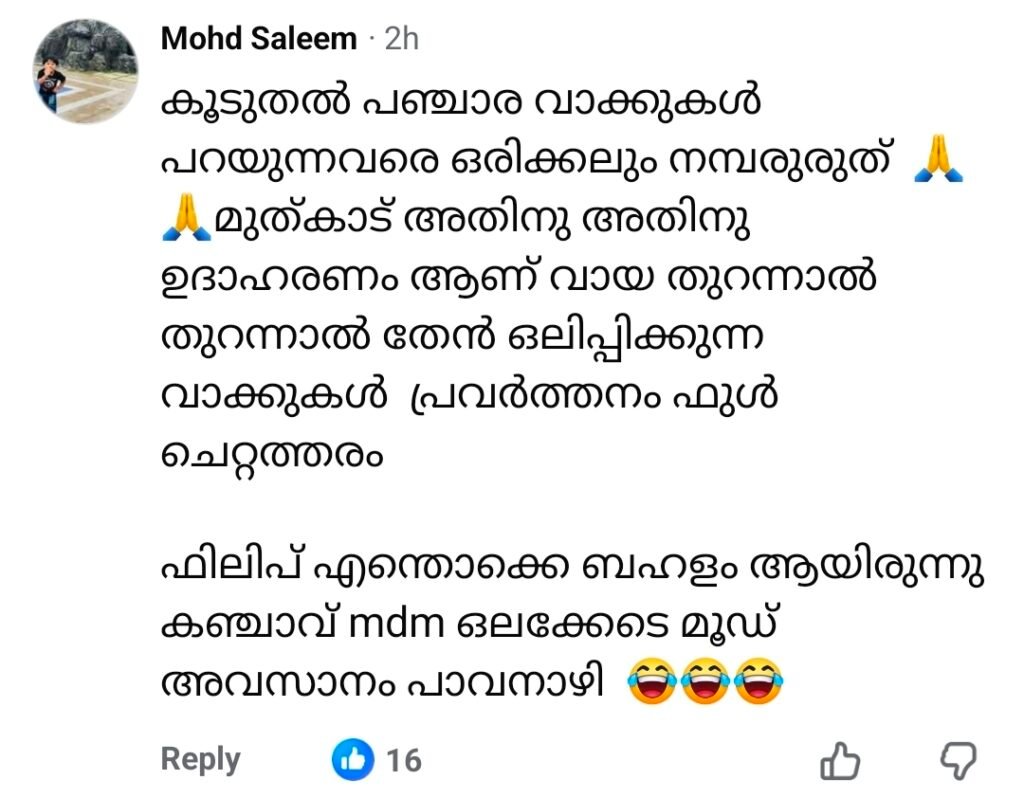Open the Mohd Saleem username link
This screenshot has height=798, width=1024.
coord(258,39)
